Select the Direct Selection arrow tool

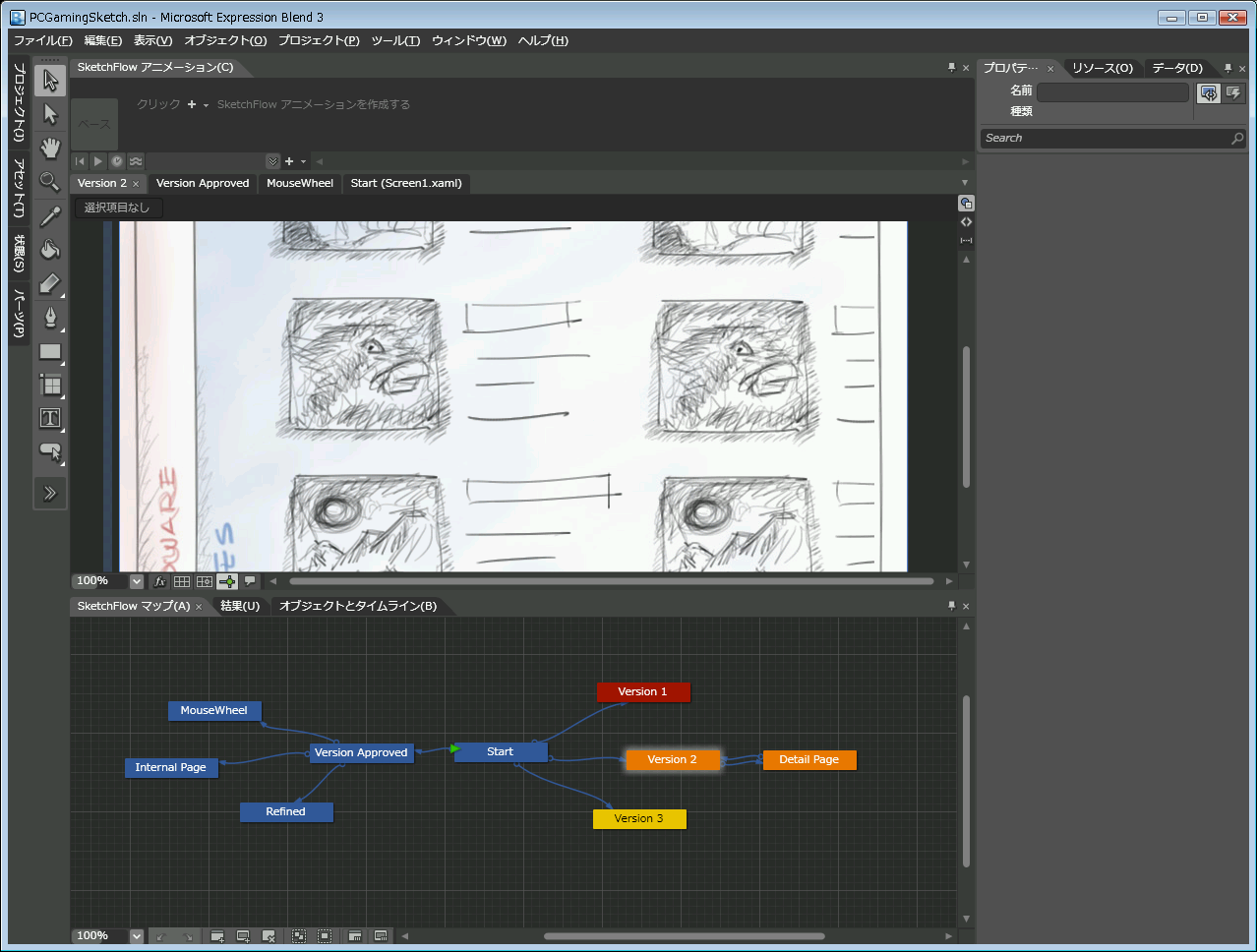click(50, 115)
